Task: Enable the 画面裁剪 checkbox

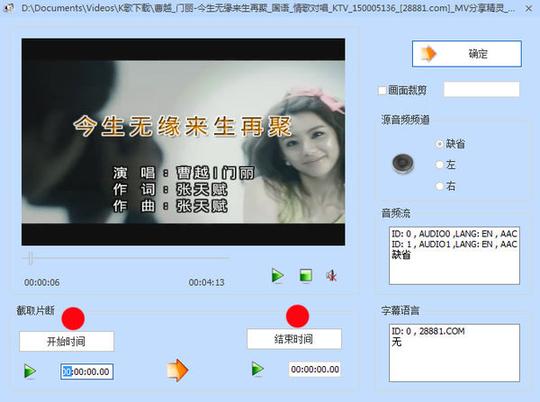Action: click(382, 91)
